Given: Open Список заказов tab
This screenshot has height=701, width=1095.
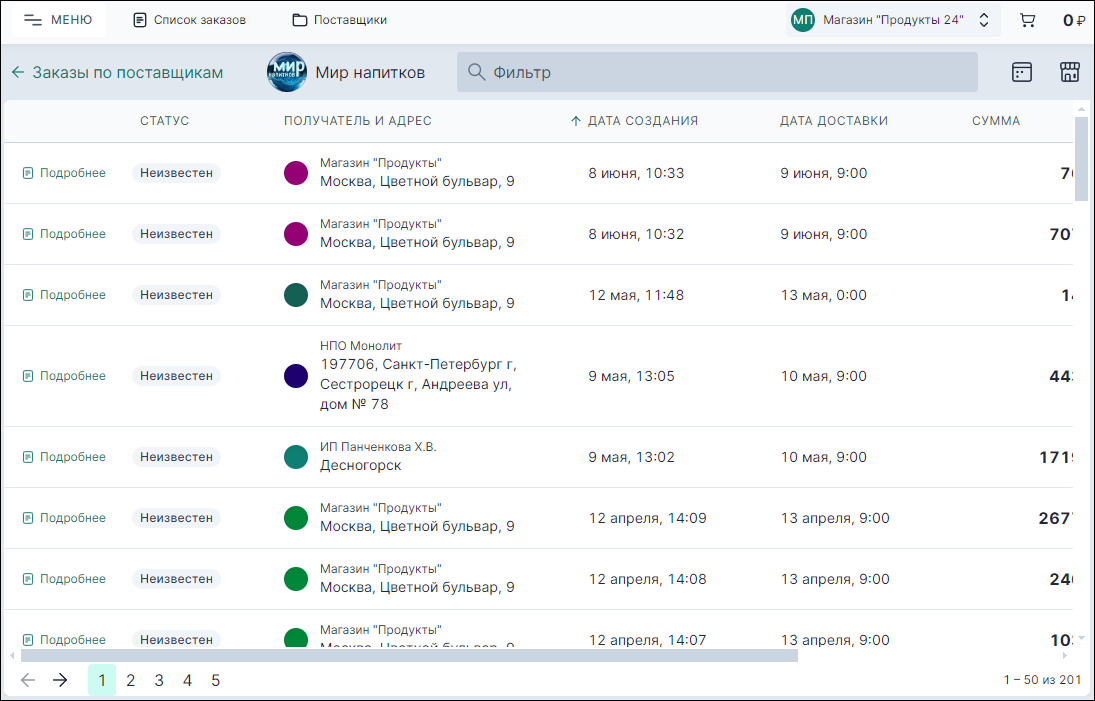Looking at the screenshot, I should pos(189,20).
